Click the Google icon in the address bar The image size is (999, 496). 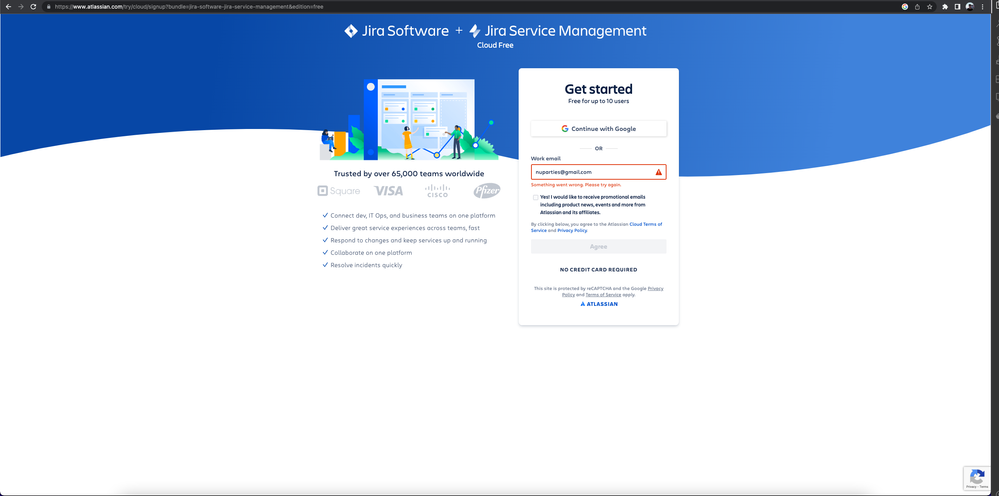(x=905, y=6)
